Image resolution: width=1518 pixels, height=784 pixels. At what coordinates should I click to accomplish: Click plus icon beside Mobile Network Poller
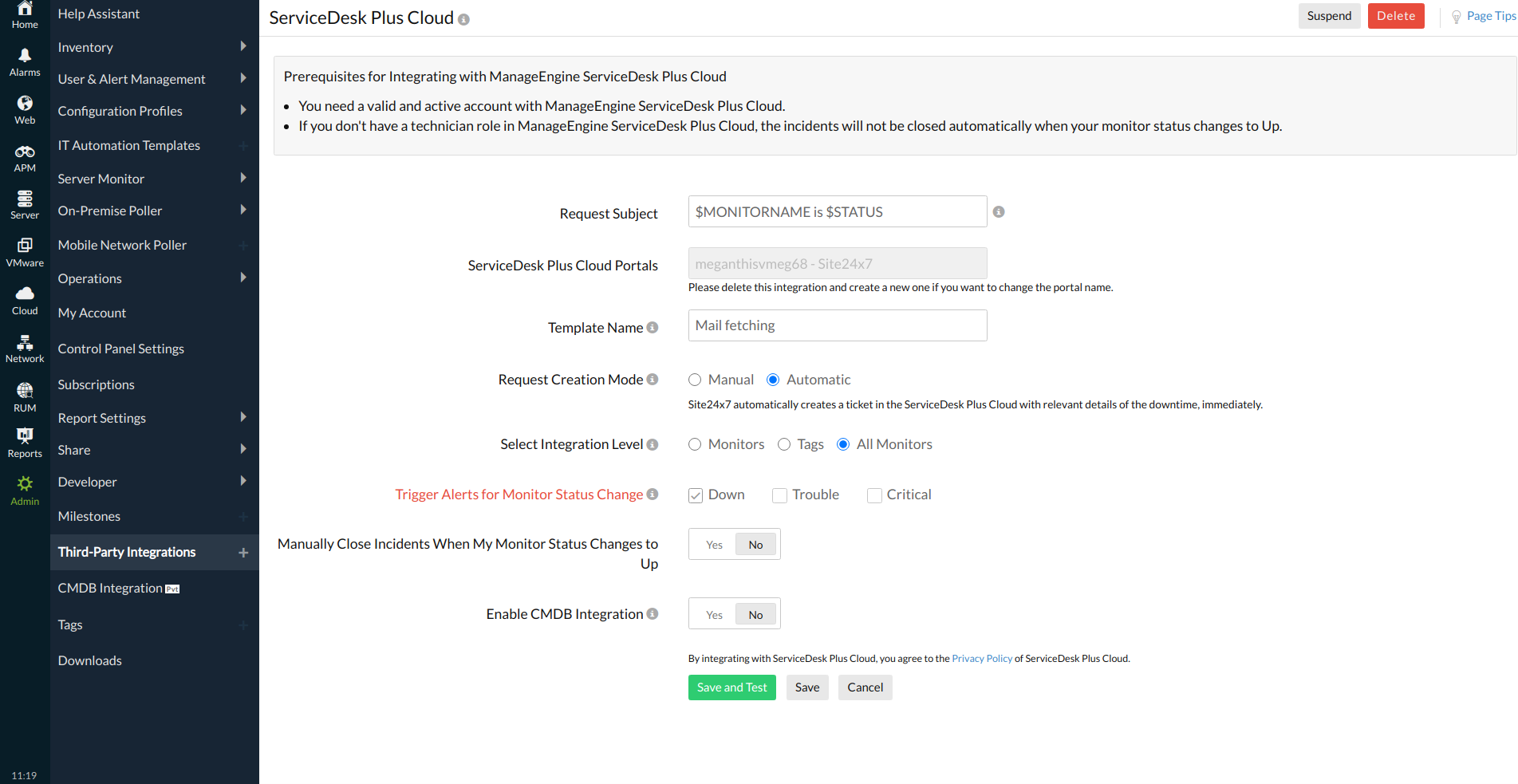(243, 246)
